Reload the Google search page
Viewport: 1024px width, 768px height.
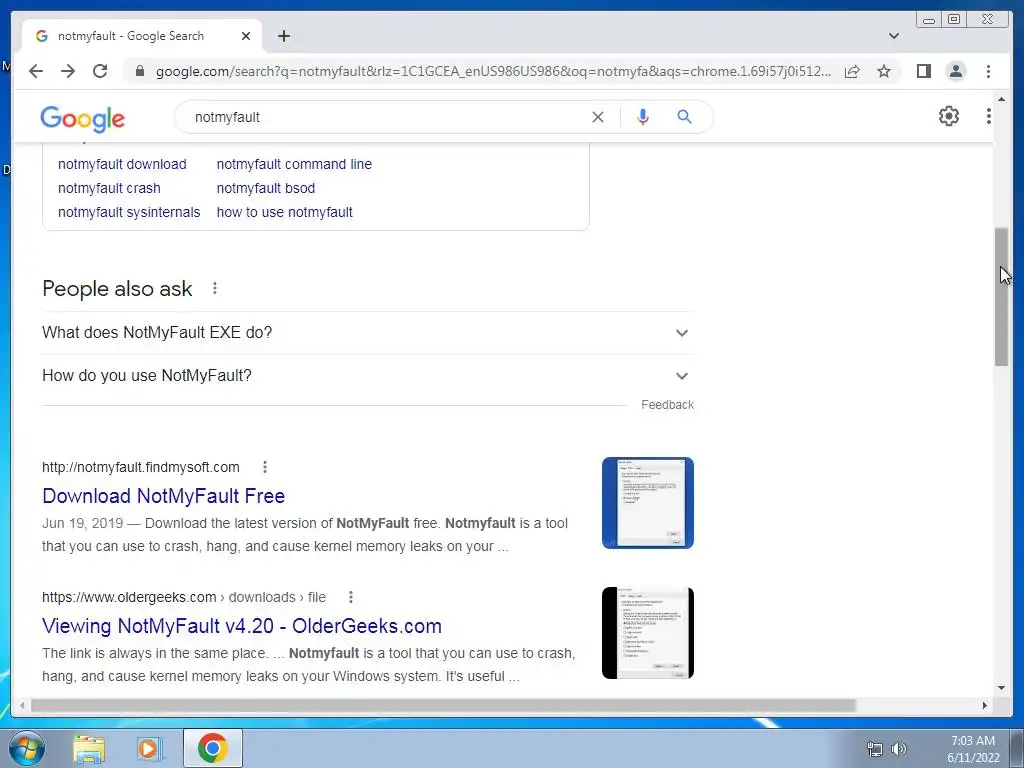[x=100, y=71]
